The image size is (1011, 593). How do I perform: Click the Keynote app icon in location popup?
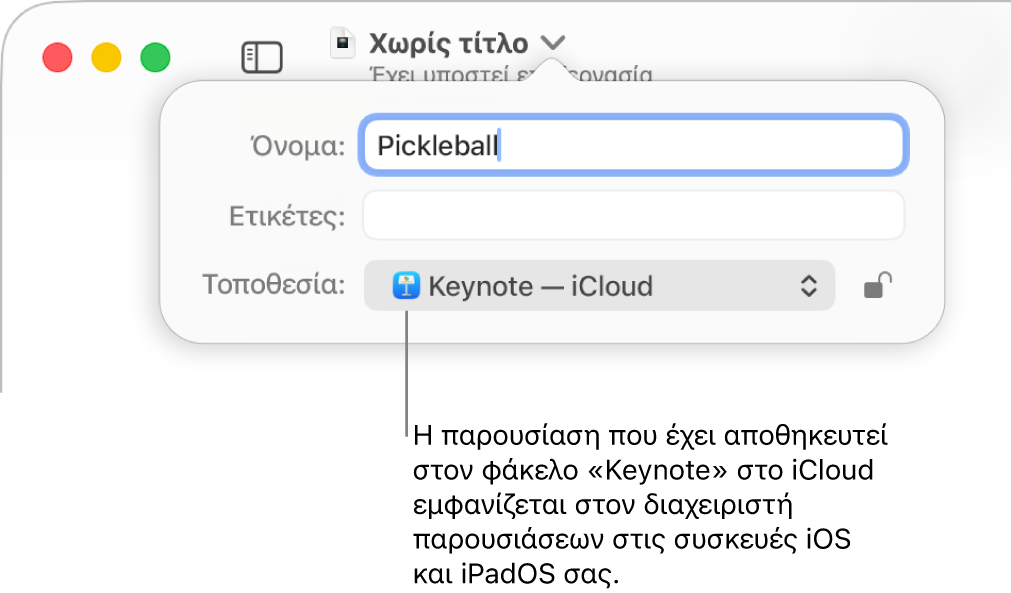click(406, 286)
